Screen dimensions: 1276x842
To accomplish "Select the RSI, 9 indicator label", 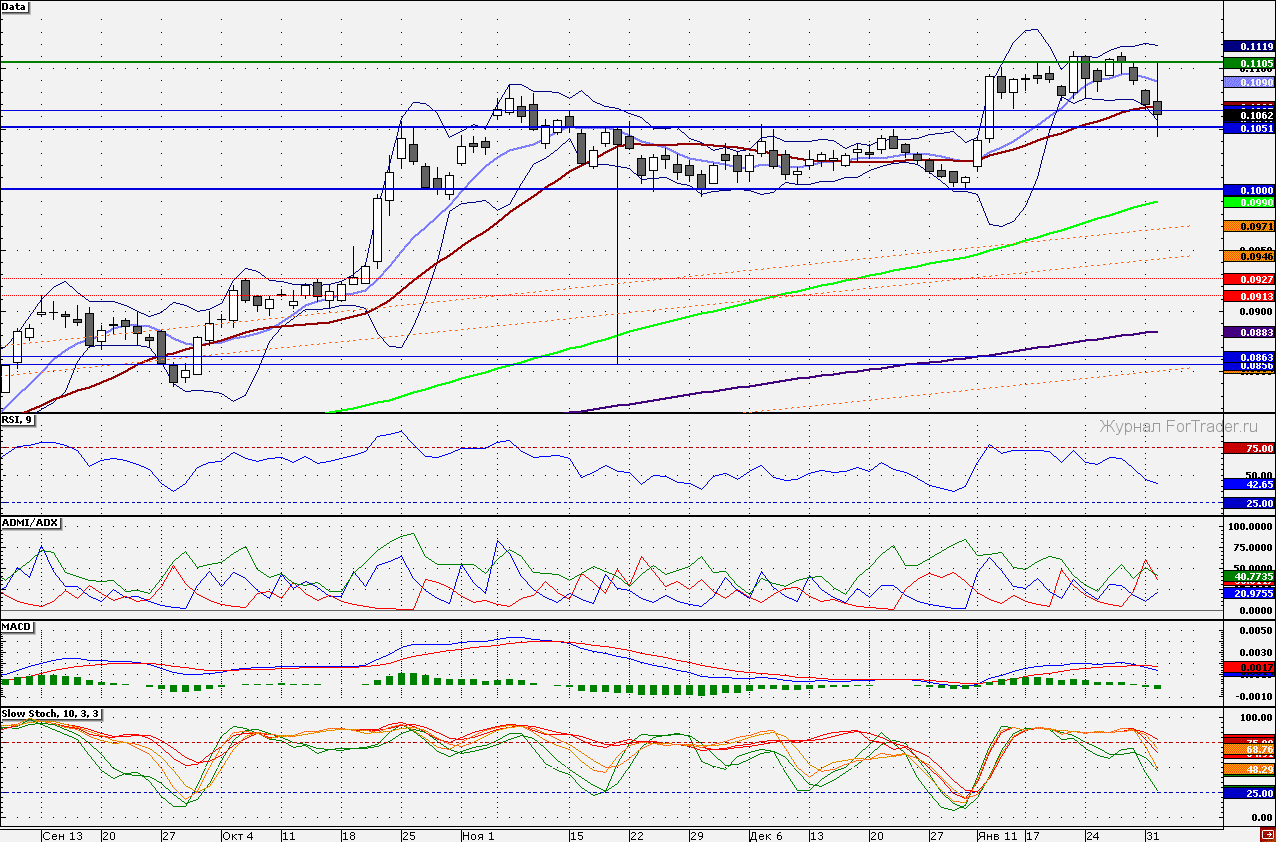I will [18, 420].
